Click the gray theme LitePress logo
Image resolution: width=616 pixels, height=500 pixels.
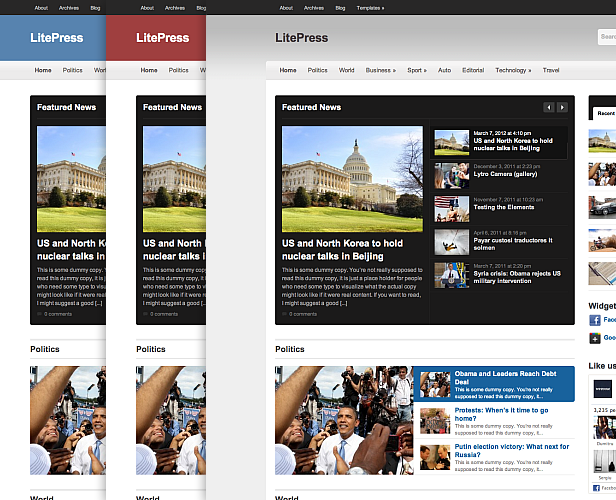click(301, 38)
